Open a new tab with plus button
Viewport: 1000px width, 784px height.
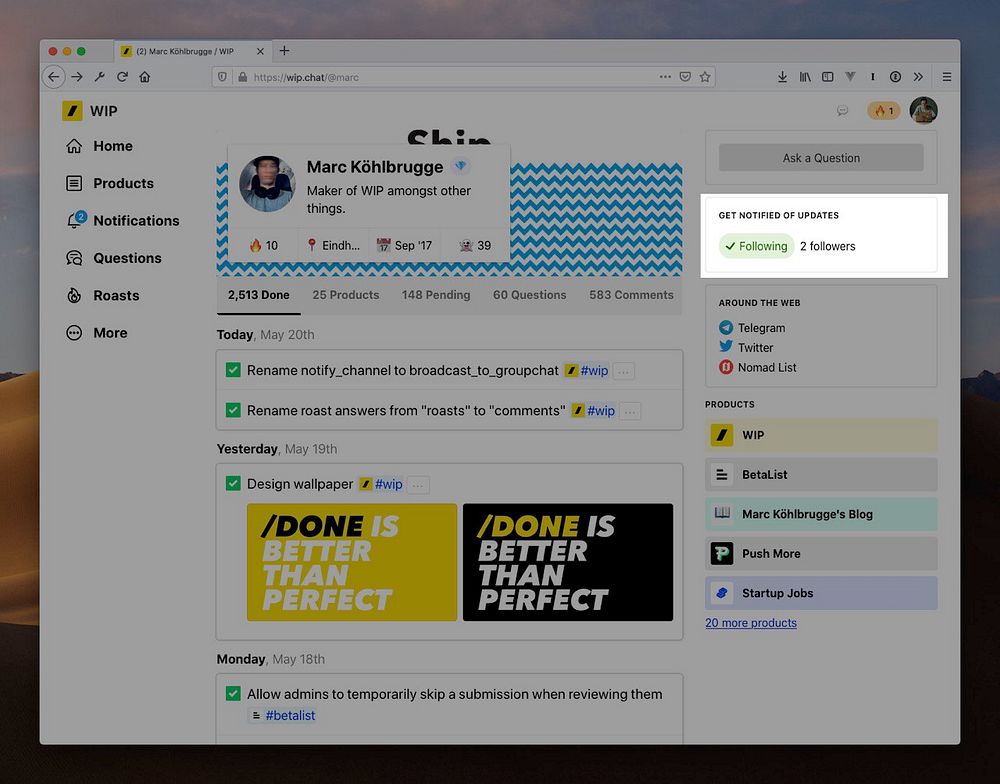pos(284,51)
